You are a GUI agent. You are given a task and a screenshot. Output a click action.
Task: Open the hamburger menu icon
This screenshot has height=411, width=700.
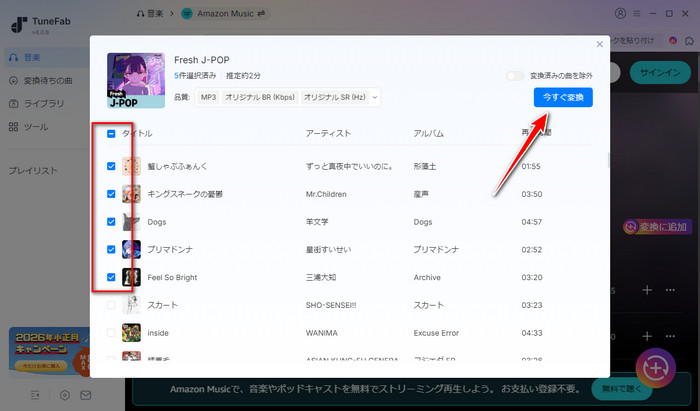coord(637,14)
